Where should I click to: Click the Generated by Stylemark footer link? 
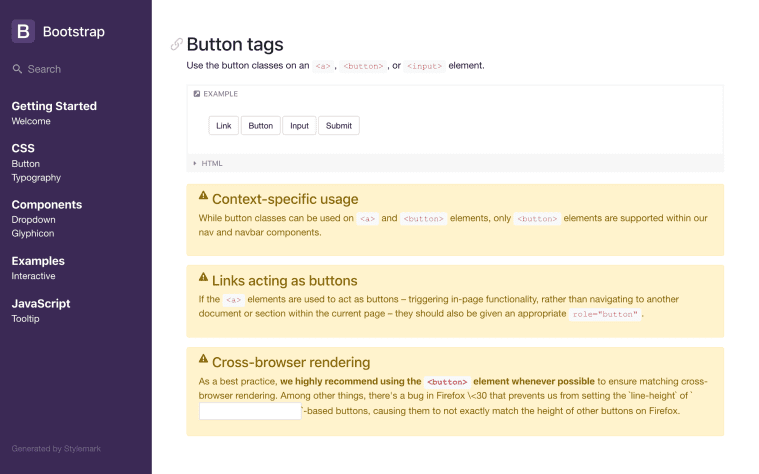tap(56, 449)
